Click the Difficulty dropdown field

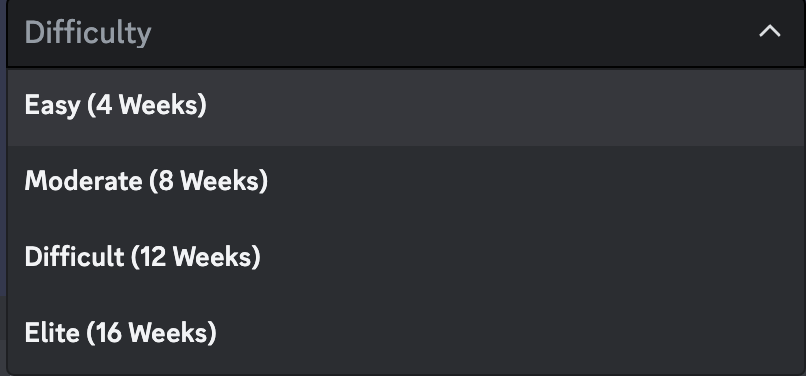pyautogui.click(x=406, y=33)
